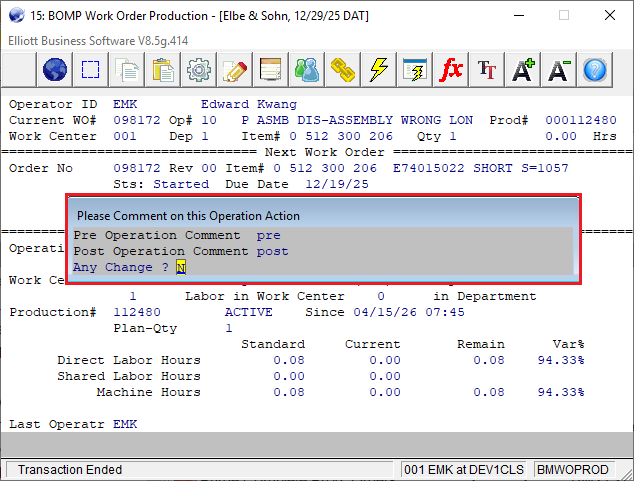Decrease font size with A- icon

(559, 70)
